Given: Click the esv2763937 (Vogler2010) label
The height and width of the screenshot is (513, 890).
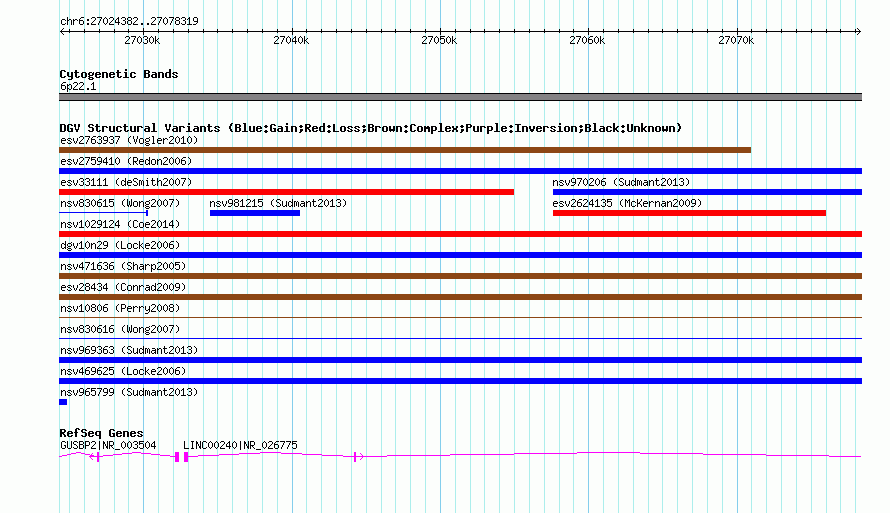Looking at the screenshot, I should tap(129, 140).
